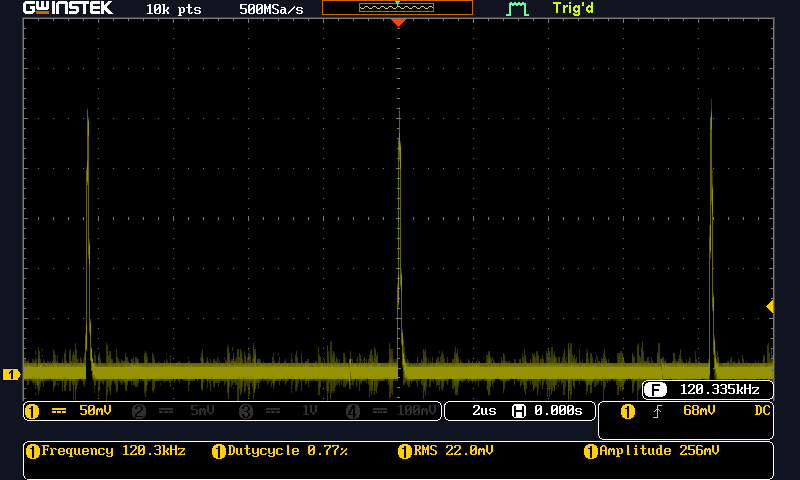This screenshot has width=800, height=480.
Task: Click the Dutycycle 0.77% measurement
Action: pos(287,451)
